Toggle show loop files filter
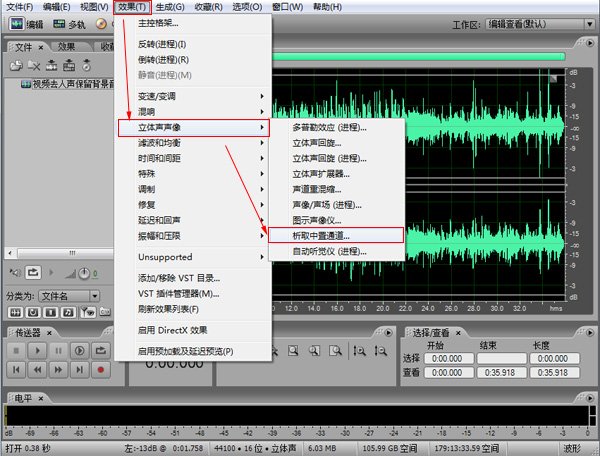The height and width of the screenshot is (456, 600). tap(33, 313)
